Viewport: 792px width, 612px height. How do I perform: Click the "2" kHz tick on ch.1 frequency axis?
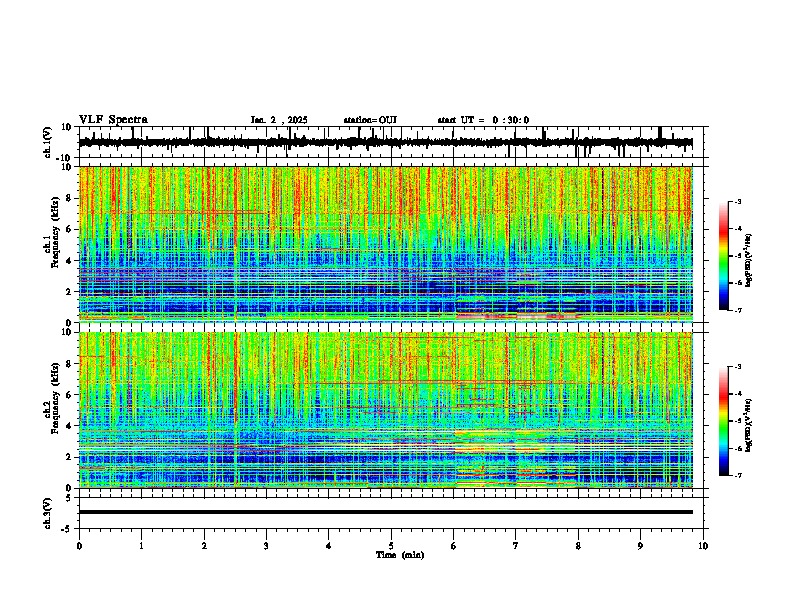(69, 291)
